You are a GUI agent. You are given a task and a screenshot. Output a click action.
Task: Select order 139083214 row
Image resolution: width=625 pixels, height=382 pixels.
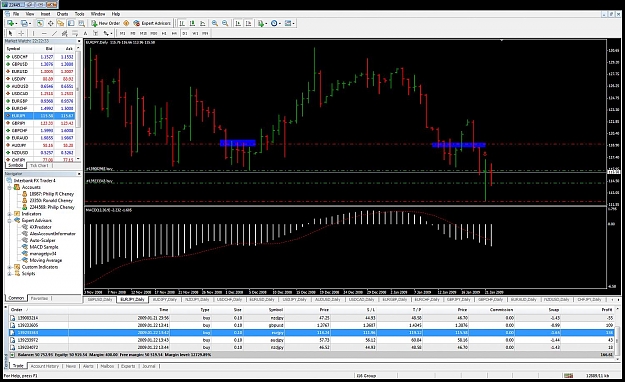click(311, 318)
